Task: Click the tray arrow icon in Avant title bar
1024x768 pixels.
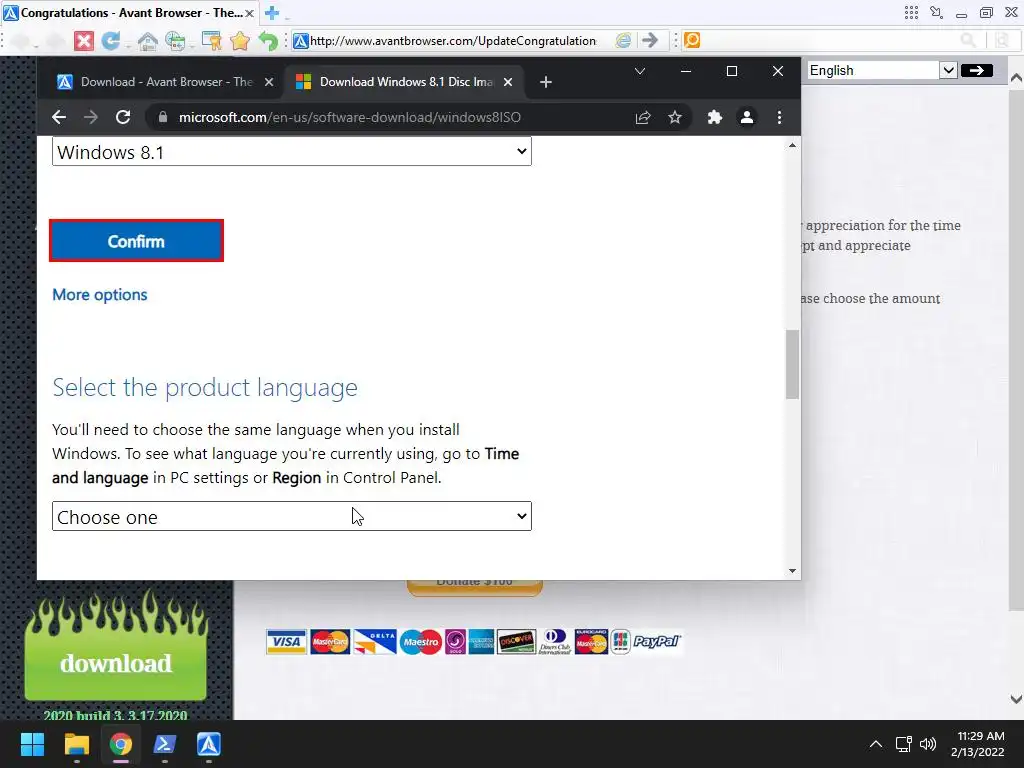Action: [936, 12]
